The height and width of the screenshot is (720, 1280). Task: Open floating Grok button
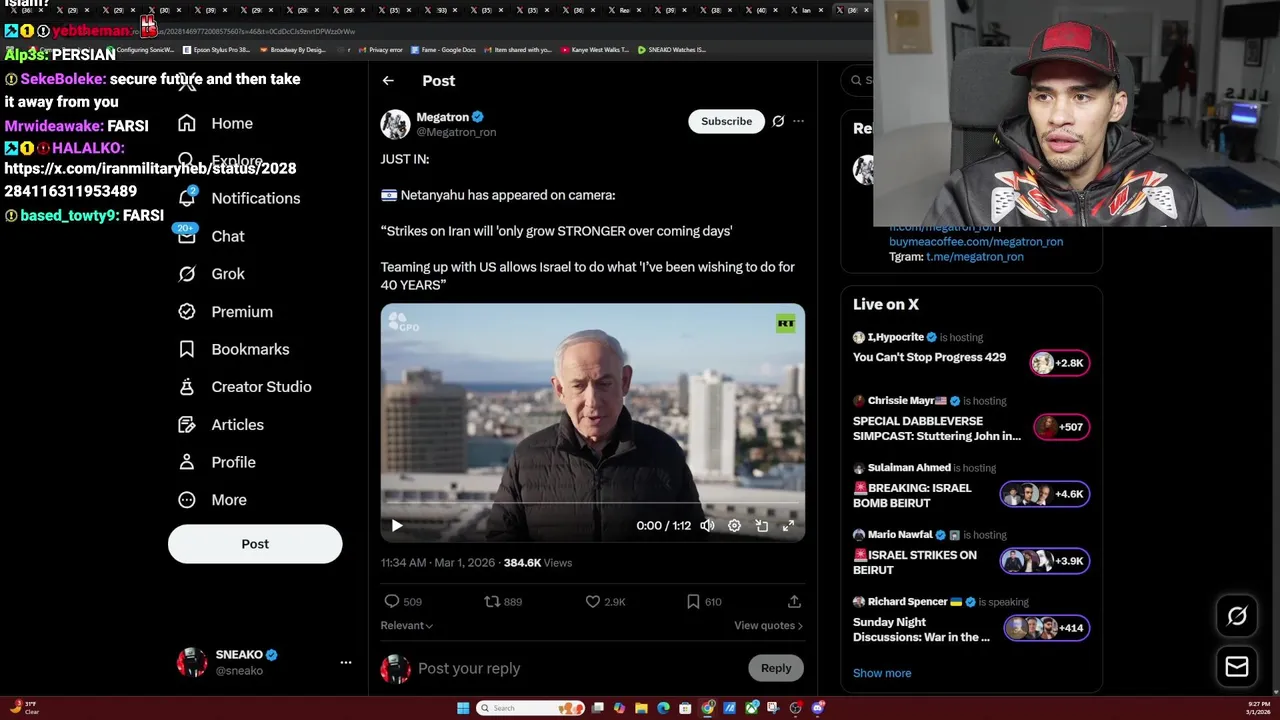click(x=1237, y=616)
